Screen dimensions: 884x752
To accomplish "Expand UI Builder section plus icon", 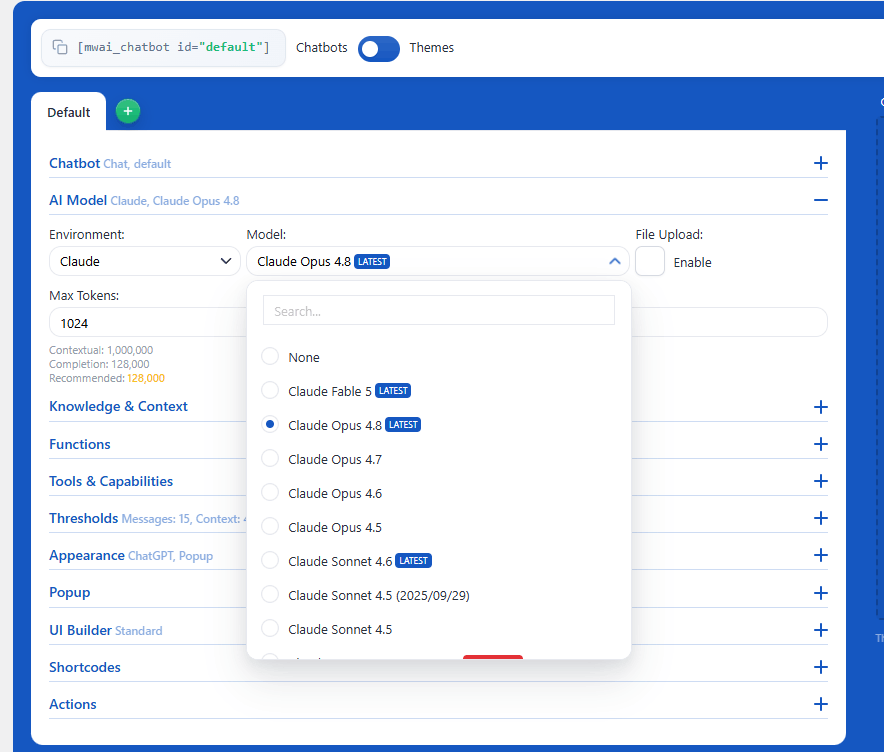I will tap(820, 630).
